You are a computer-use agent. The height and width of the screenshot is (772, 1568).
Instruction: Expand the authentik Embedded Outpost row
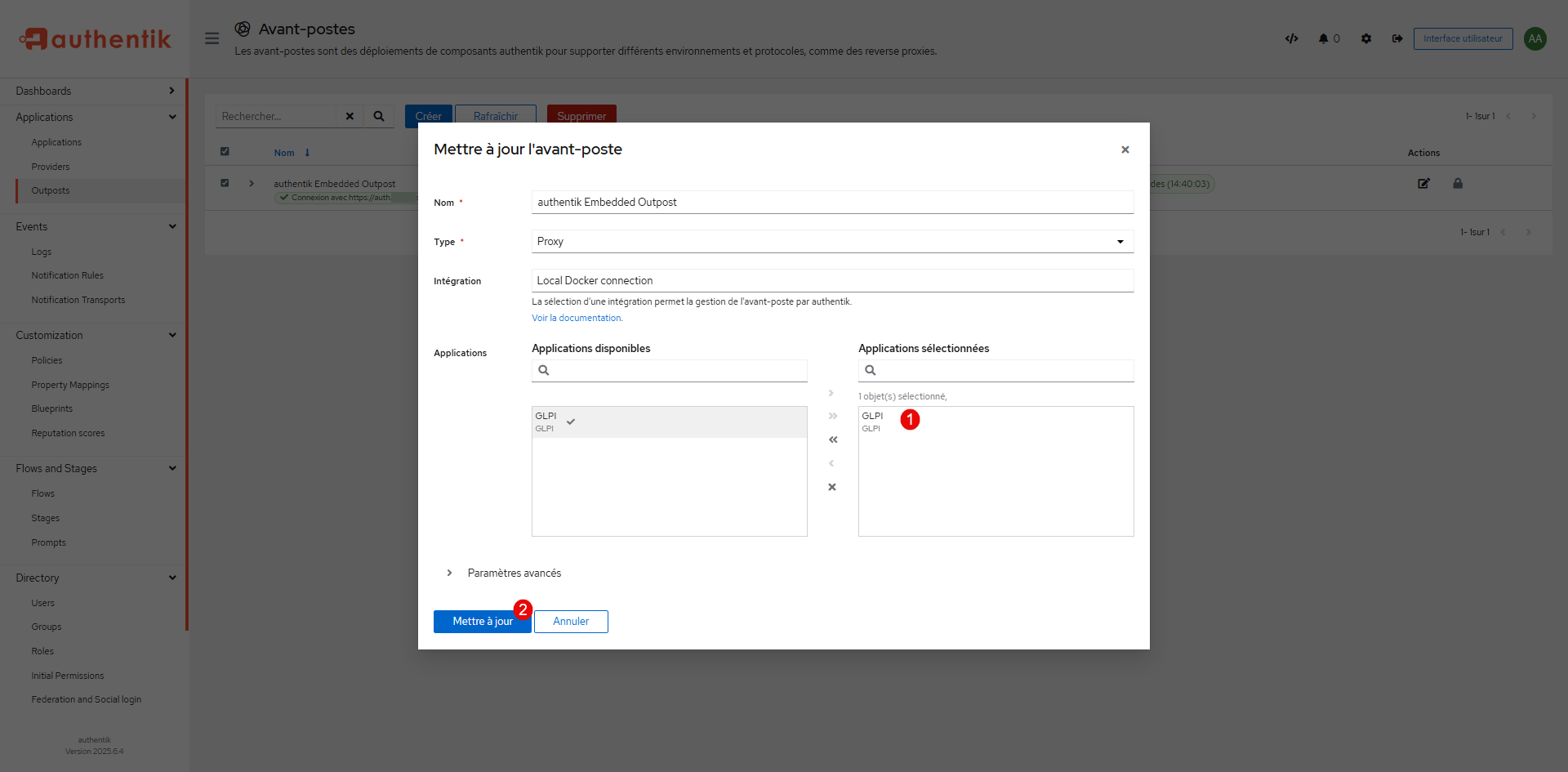(x=252, y=184)
